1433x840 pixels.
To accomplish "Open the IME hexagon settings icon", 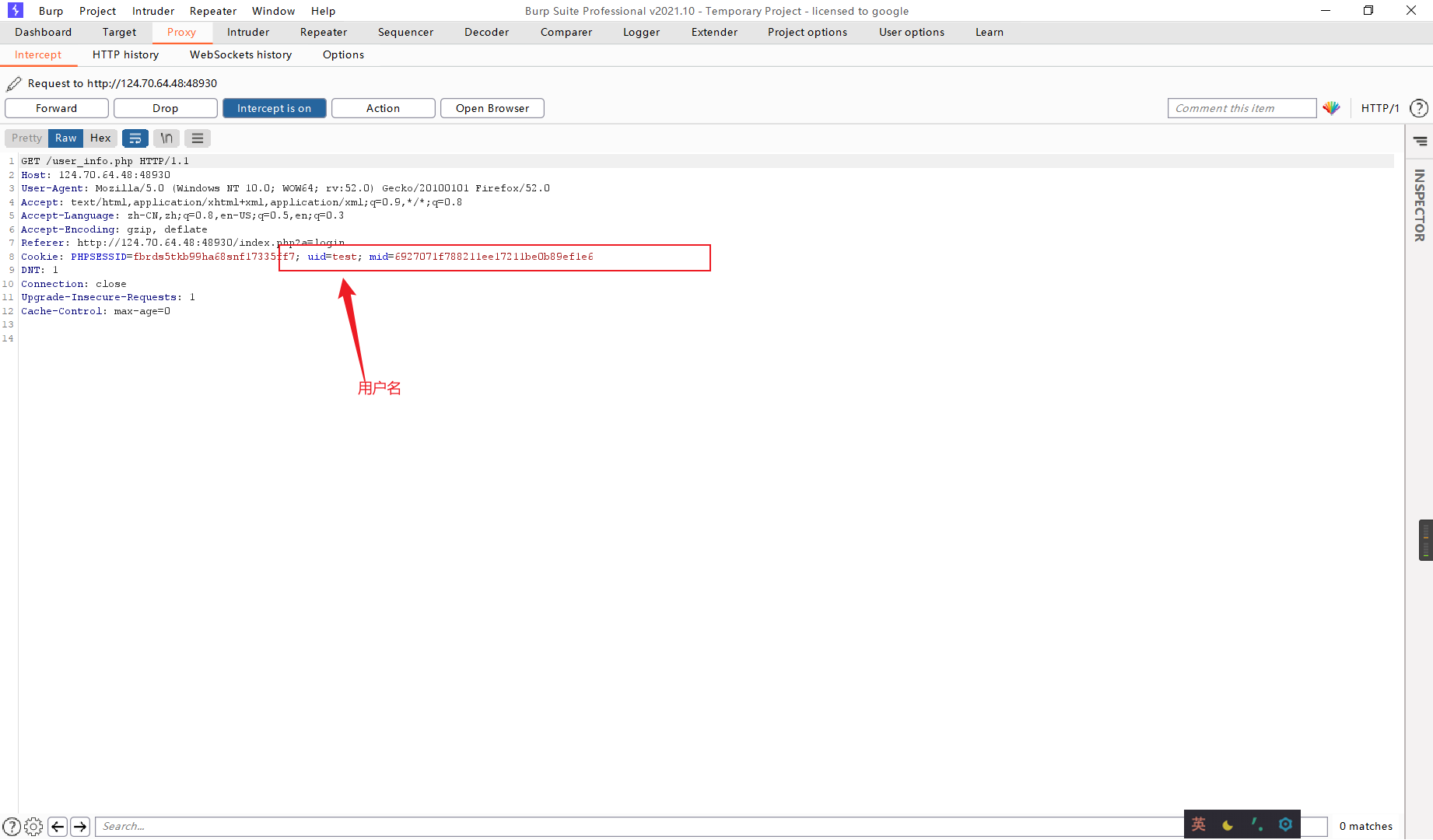I will (x=1285, y=824).
